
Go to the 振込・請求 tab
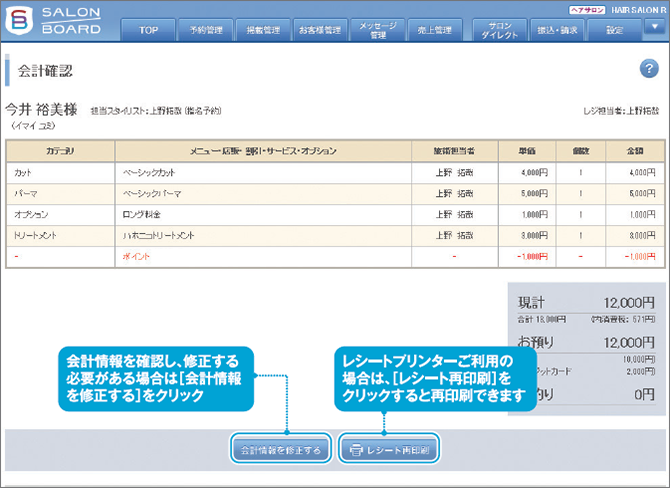(x=559, y=30)
